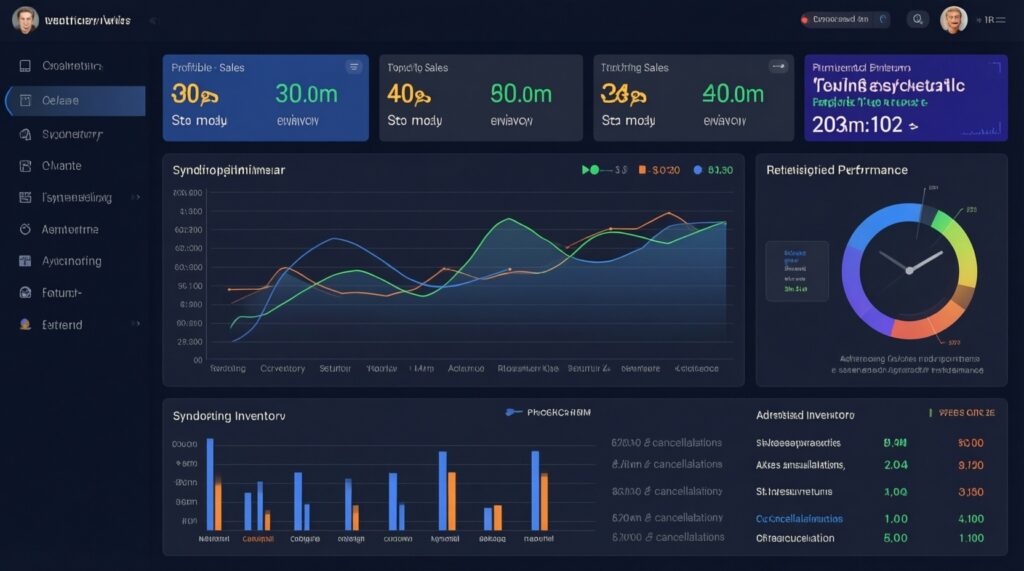Click the Aemtertma clock icon in sidebar

tap(25, 229)
